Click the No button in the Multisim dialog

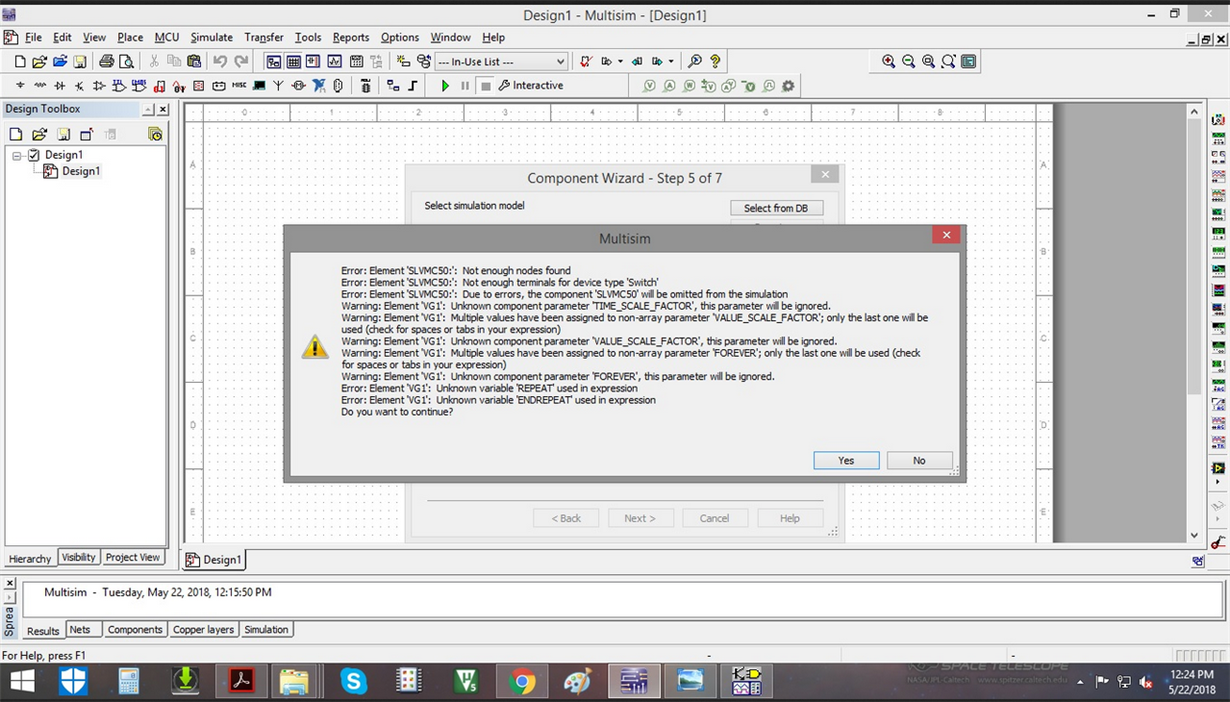click(x=919, y=460)
